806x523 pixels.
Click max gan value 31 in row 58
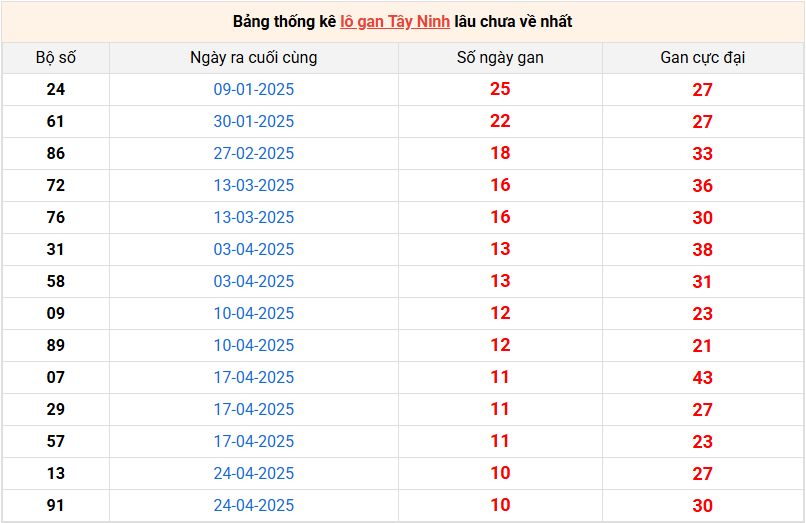(702, 282)
